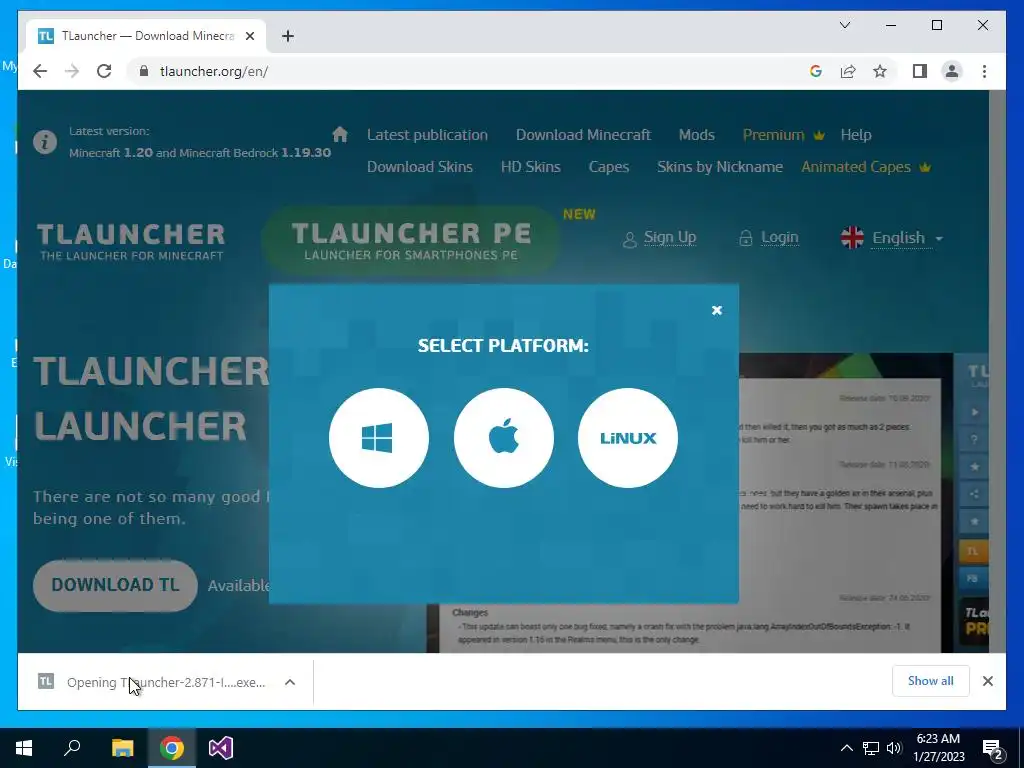The image size is (1024, 768).
Task: Close the Select Platform popup
Action: (x=716, y=310)
